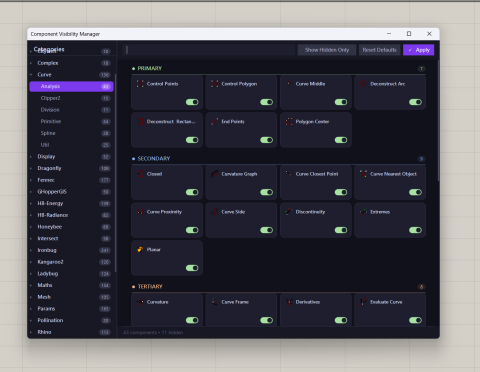Select the Primitive subcategory

pyautogui.click(x=71, y=121)
